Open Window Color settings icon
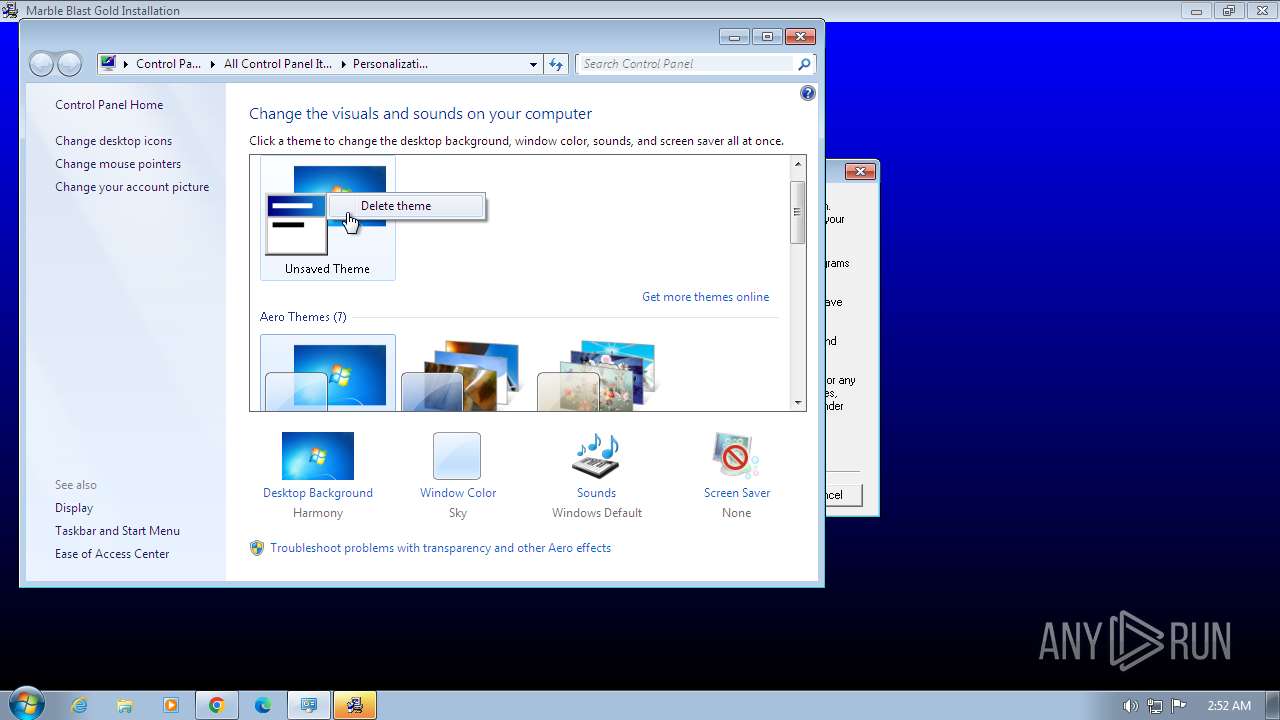Image resolution: width=1280 pixels, height=720 pixels. click(x=457, y=456)
